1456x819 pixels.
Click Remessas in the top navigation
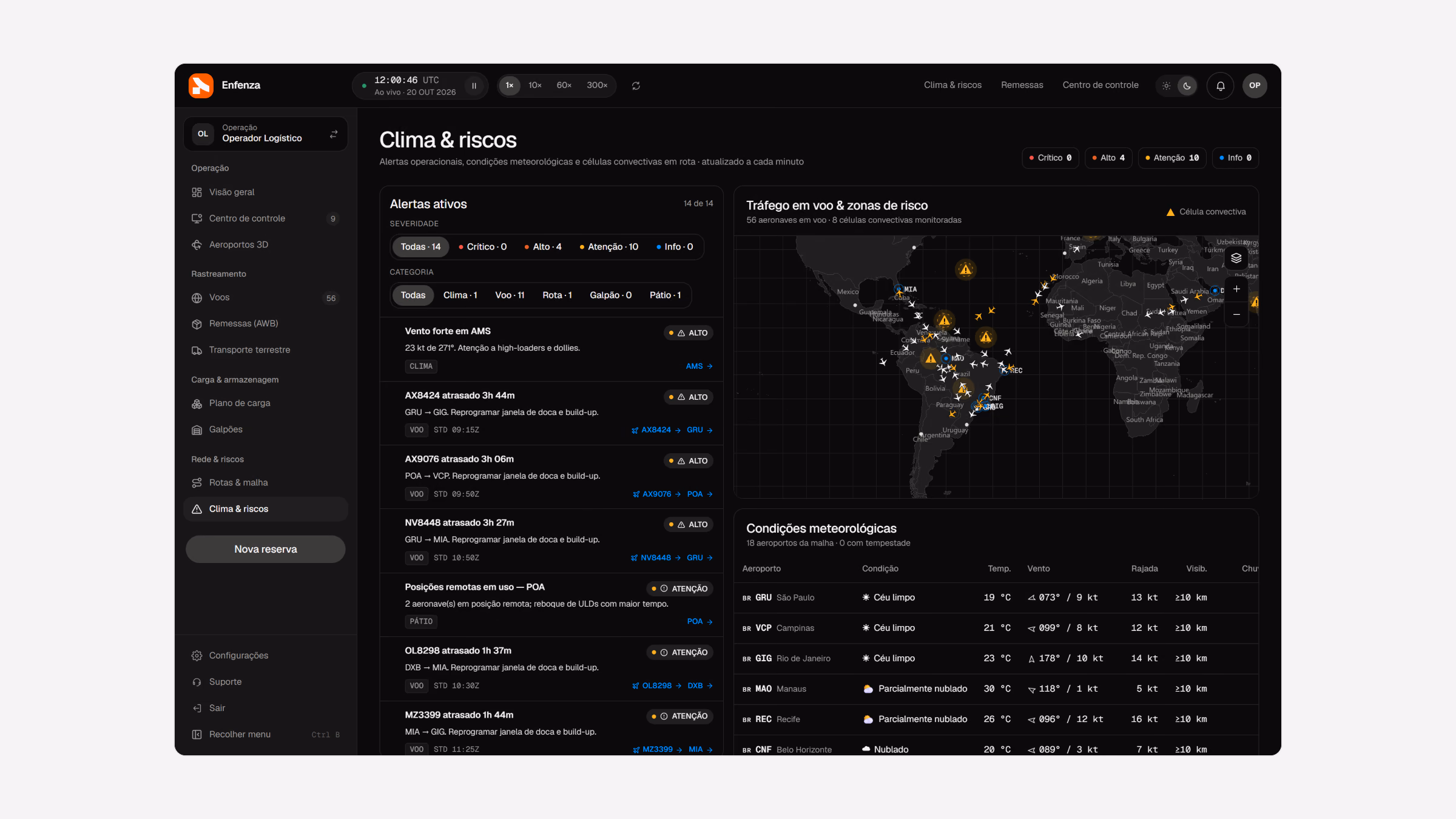(1022, 86)
